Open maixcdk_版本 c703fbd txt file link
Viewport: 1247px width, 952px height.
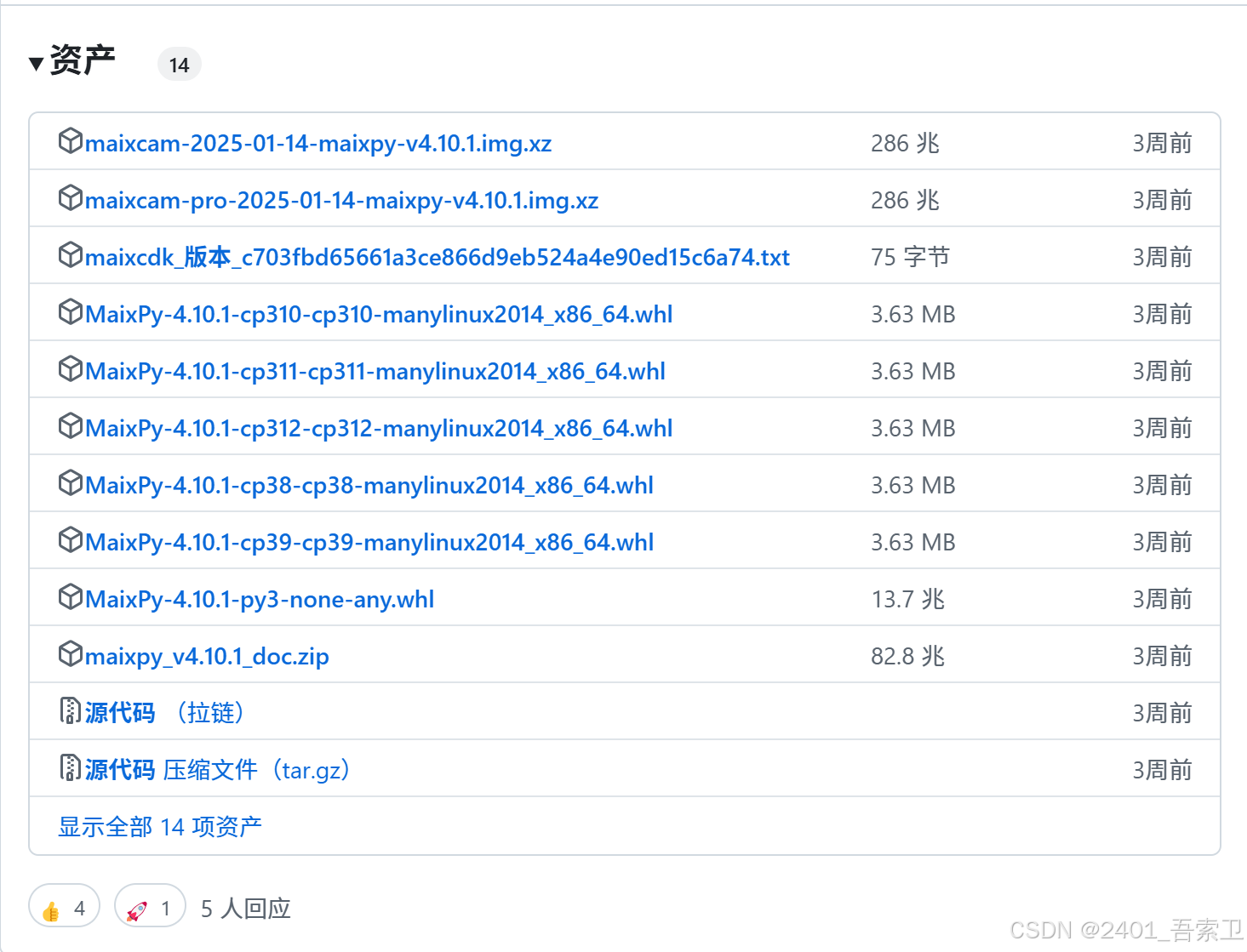[438, 257]
